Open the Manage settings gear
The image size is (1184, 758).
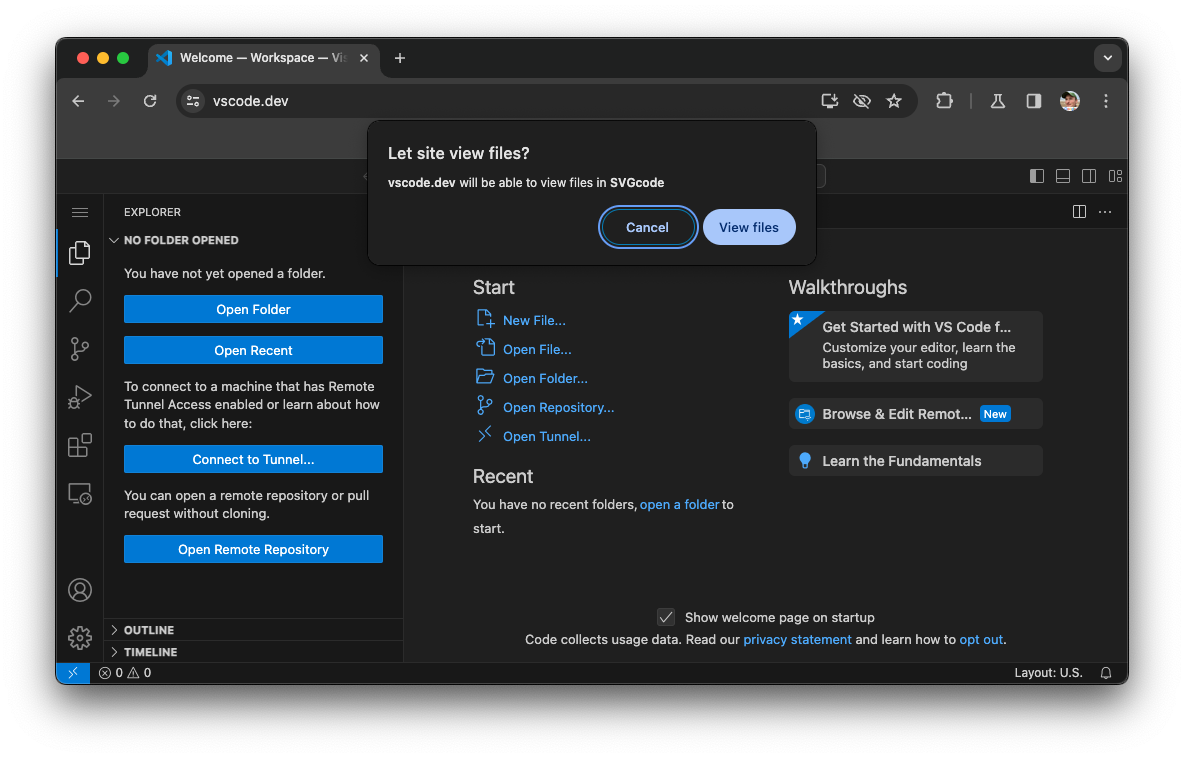[x=80, y=637]
